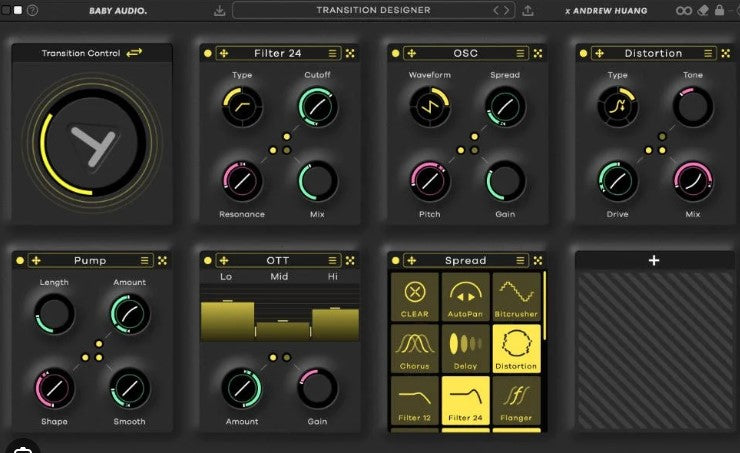Open OSC module menu
740x453 pixels.
pos(520,53)
